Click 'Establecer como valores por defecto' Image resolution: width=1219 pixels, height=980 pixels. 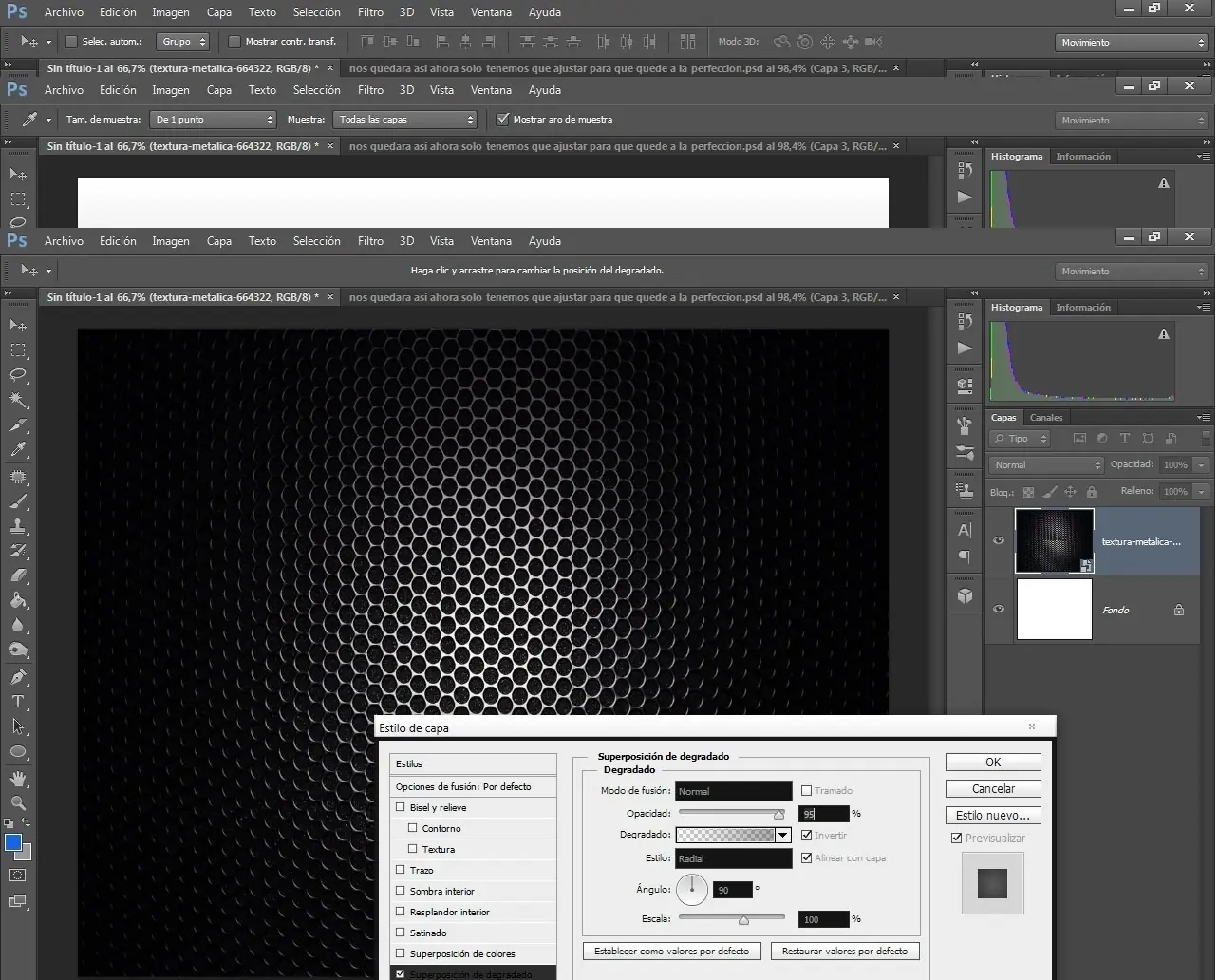[x=671, y=951]
